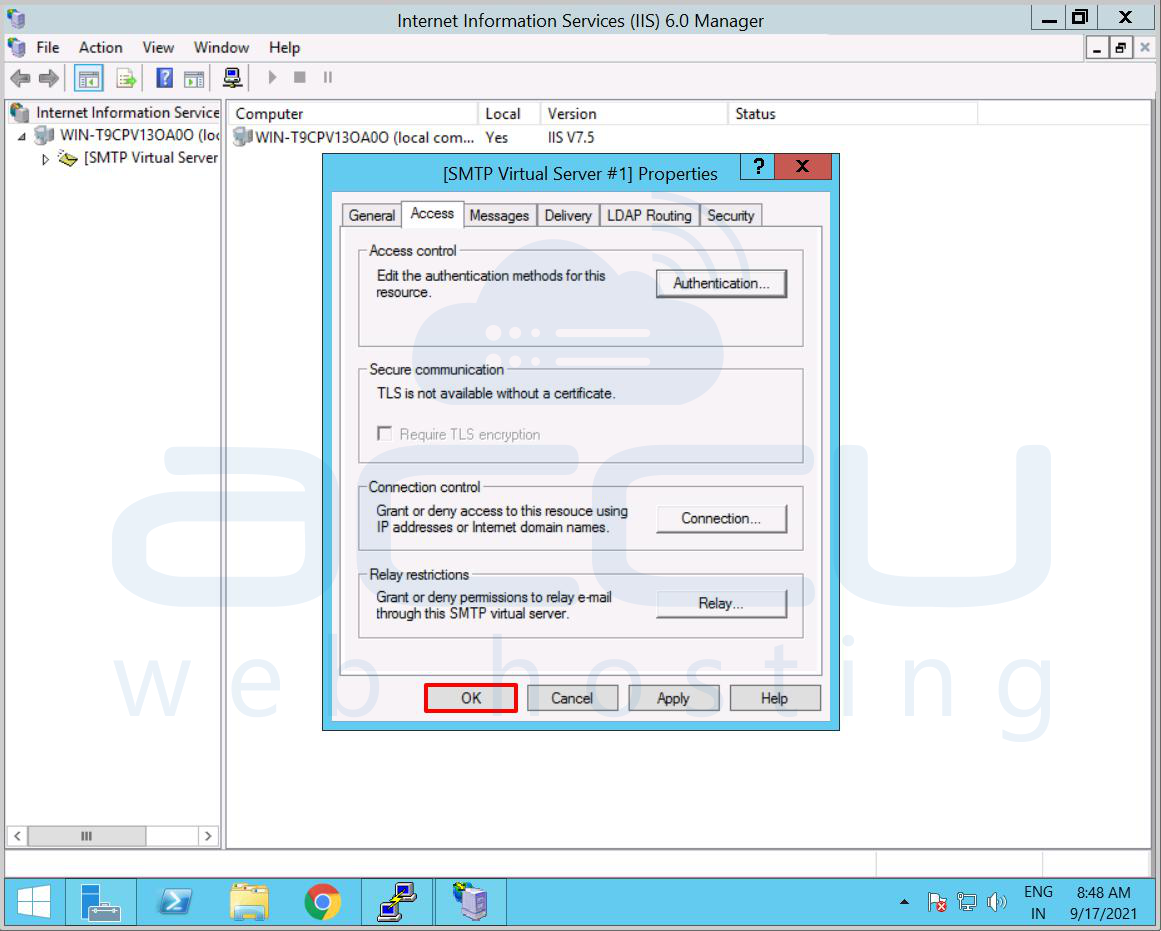This screenshot has width=1161, height=931.
Task: Click the Action Center flag tray icon
Action: click(x=937, y=902)
